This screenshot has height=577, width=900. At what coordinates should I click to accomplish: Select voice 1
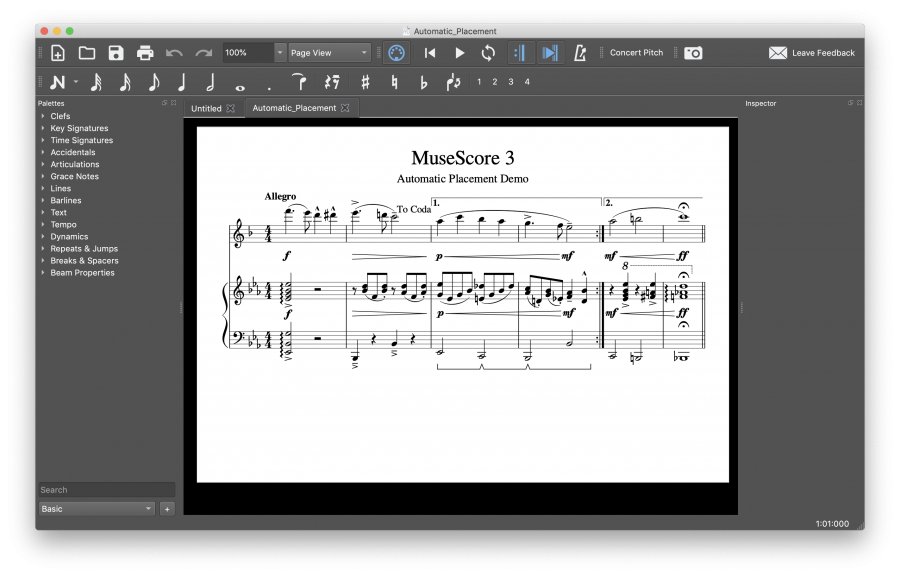479,82
